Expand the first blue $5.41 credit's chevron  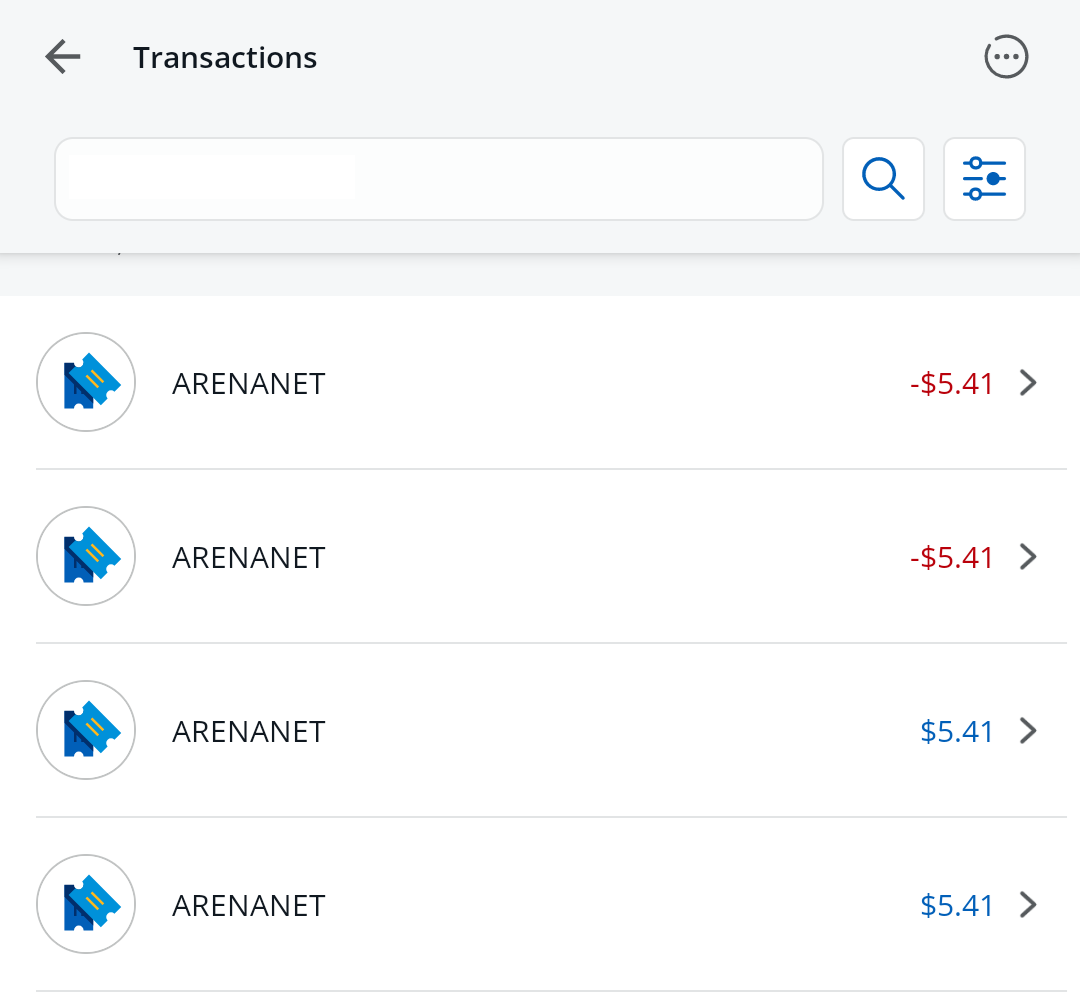[1028, 731]
